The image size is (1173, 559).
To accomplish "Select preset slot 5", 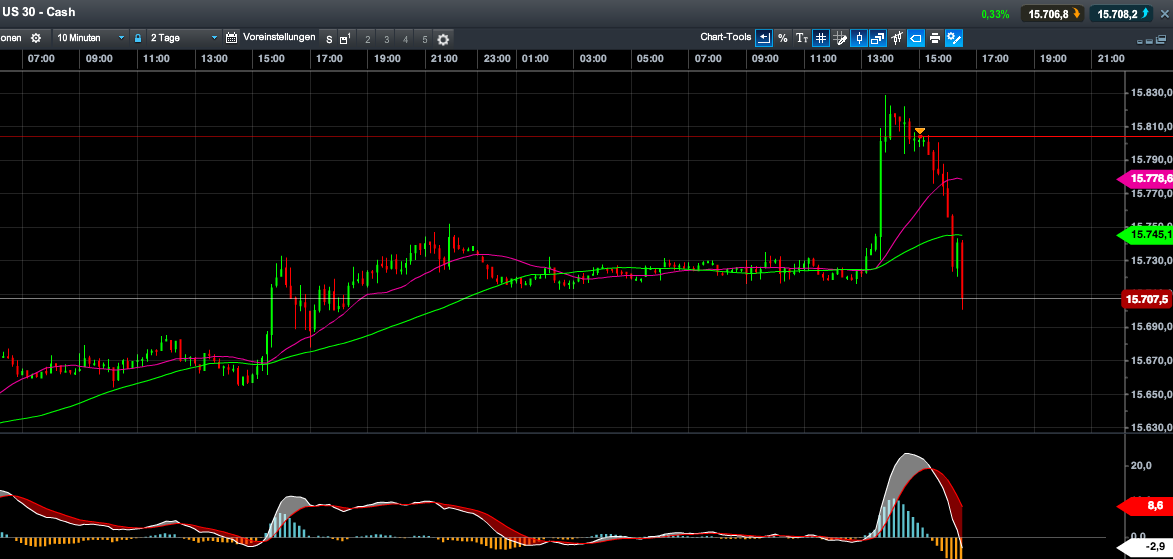I will point(424,39).
